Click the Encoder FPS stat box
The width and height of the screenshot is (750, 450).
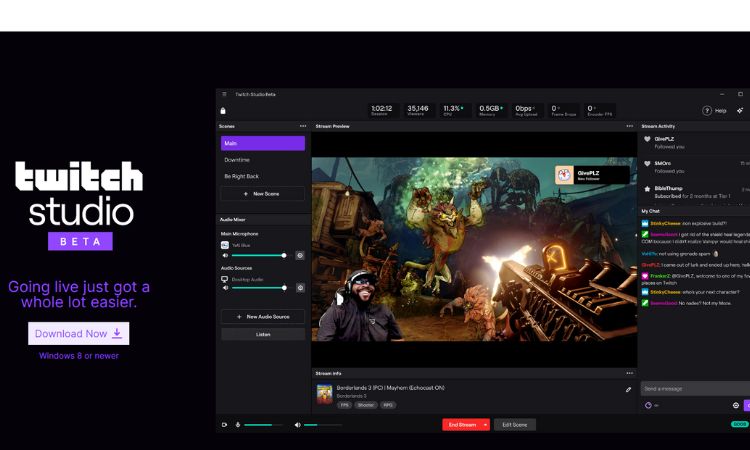[599, 110]
